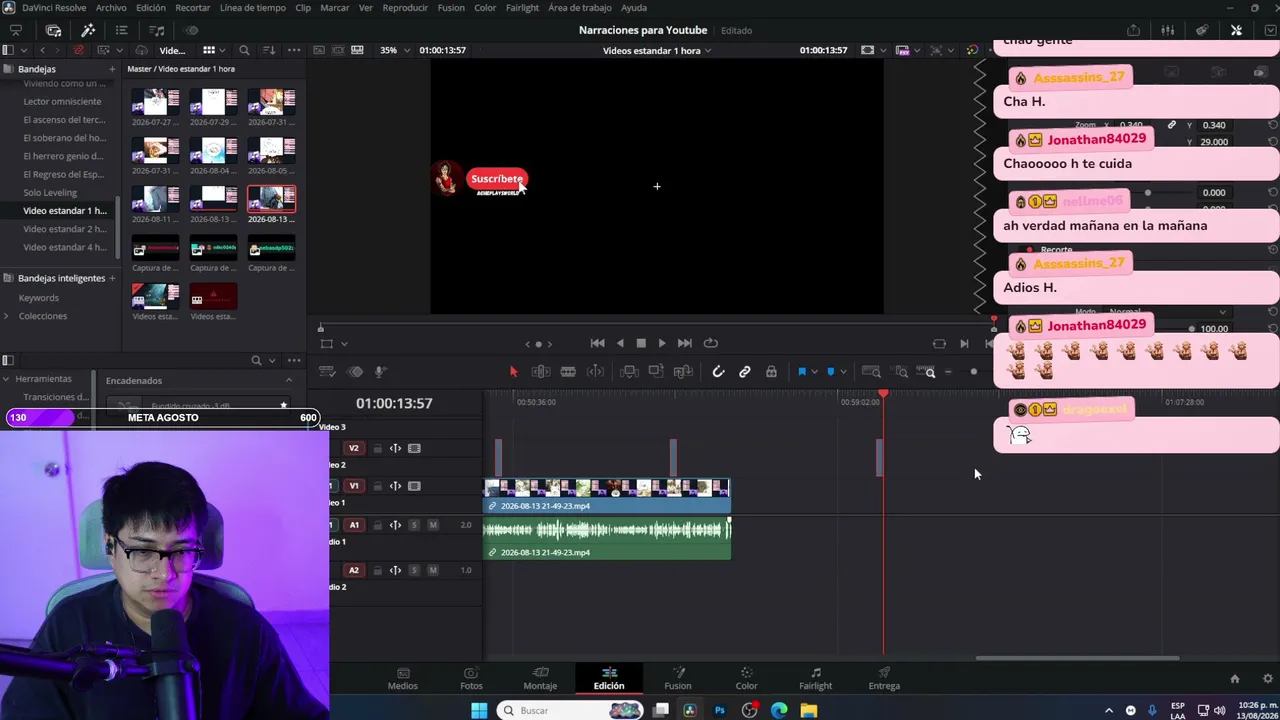Open File Explorer from the taskbar

[x=809, y=710]
